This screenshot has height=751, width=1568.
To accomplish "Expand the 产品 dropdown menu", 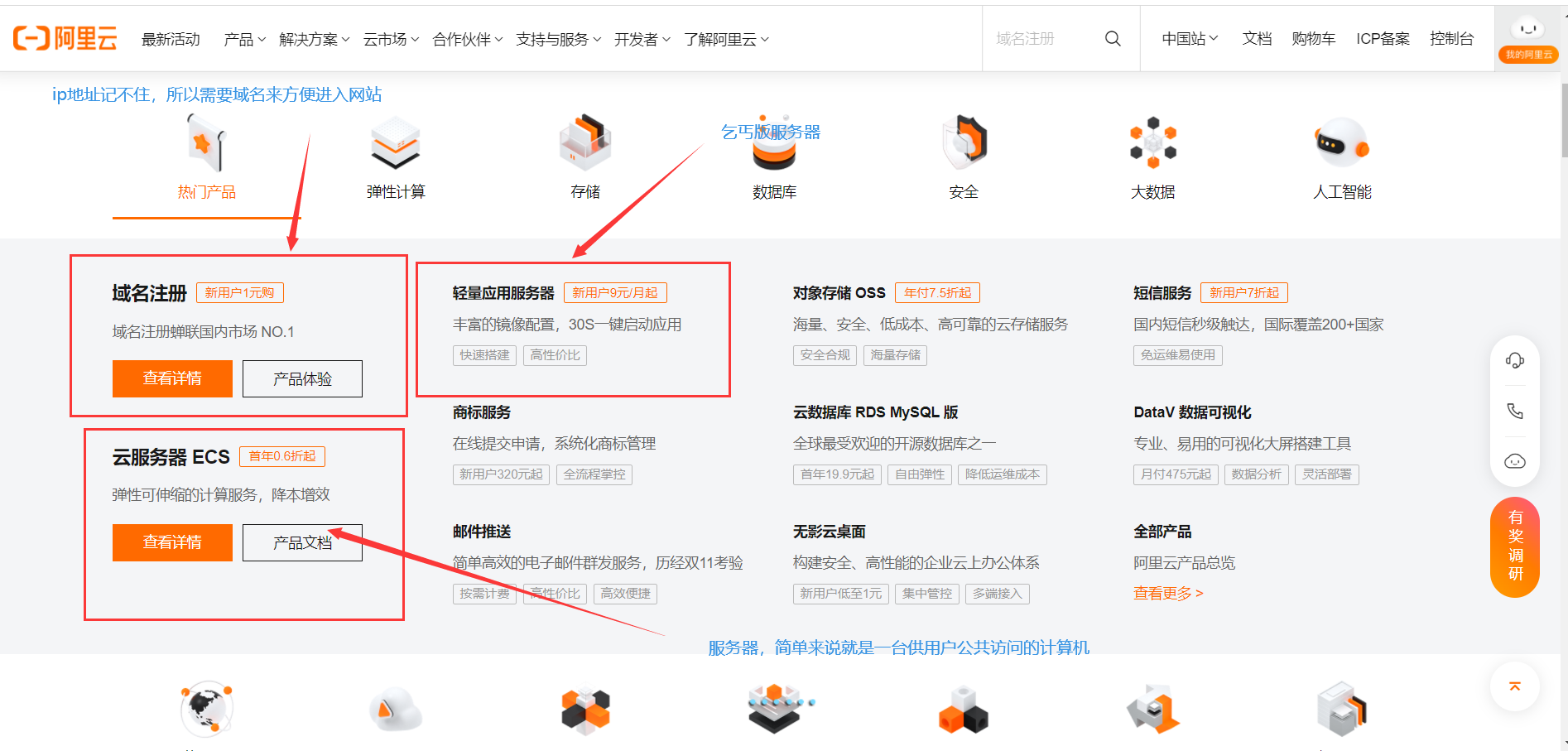I will pyautogui.click(x=245, y=39).
